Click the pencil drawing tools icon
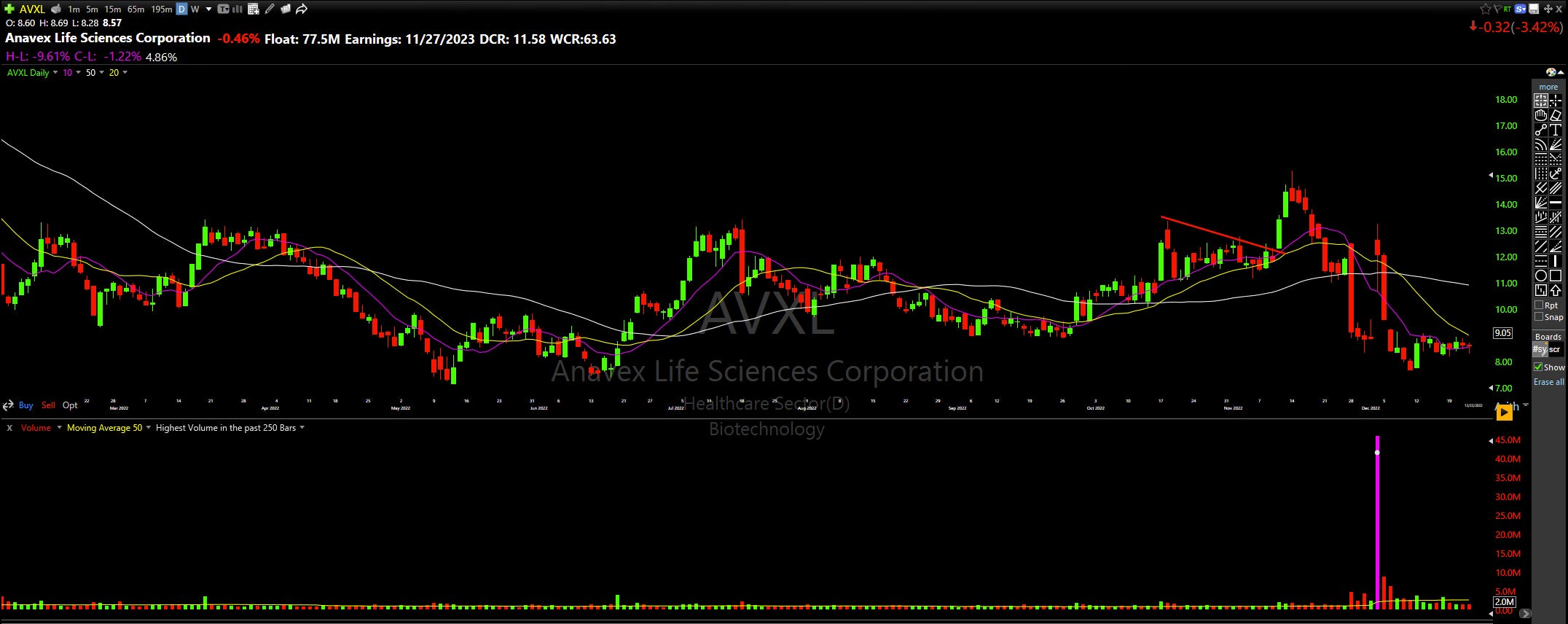Viewport: 1568px width, 624px height. point(270,9)
